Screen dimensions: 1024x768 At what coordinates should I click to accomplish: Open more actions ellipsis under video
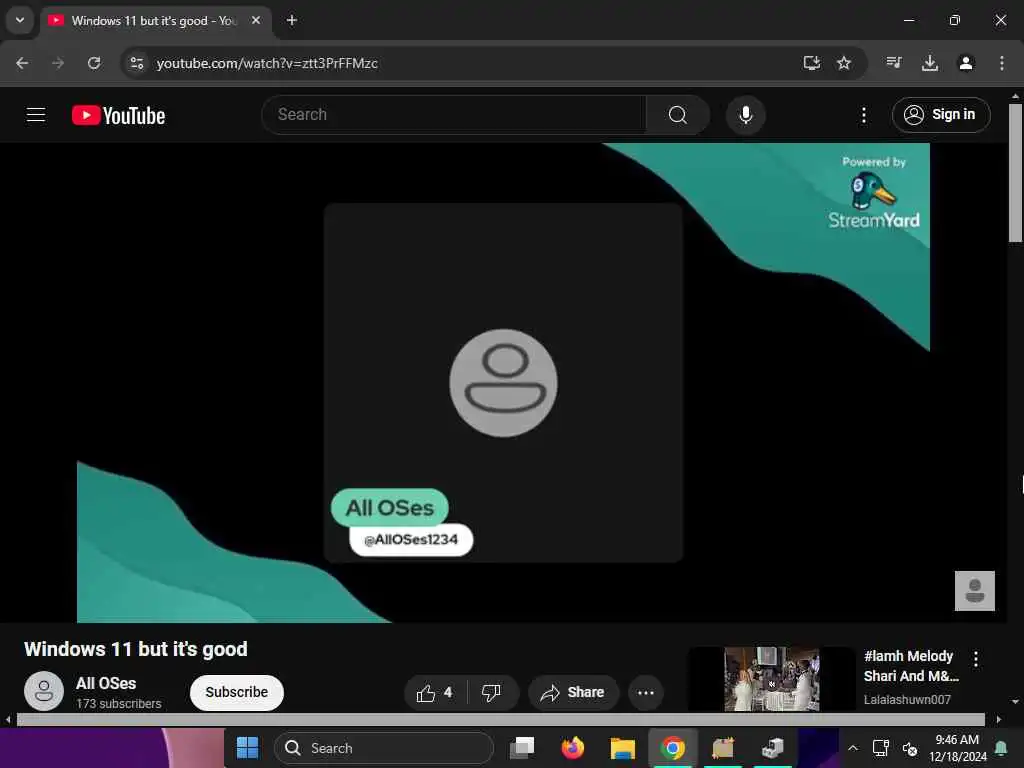pos(646,692)
